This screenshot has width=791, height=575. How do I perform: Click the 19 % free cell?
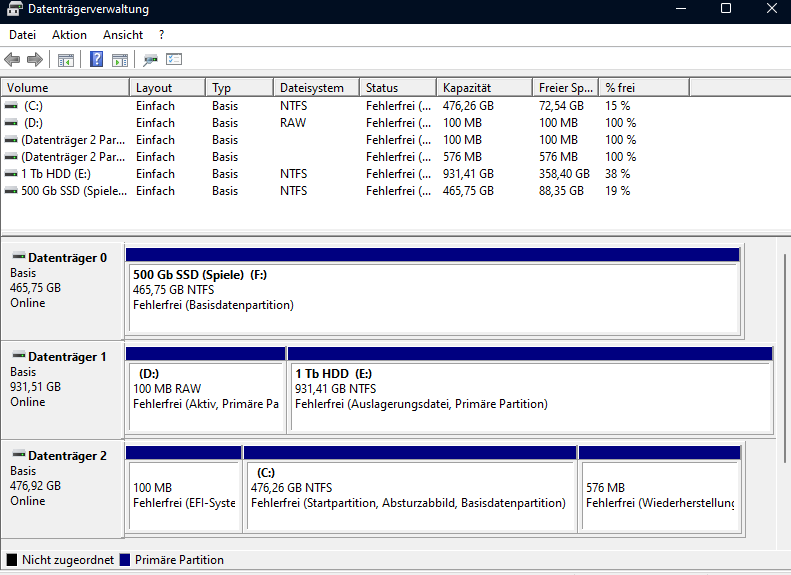tap(617, 191)
